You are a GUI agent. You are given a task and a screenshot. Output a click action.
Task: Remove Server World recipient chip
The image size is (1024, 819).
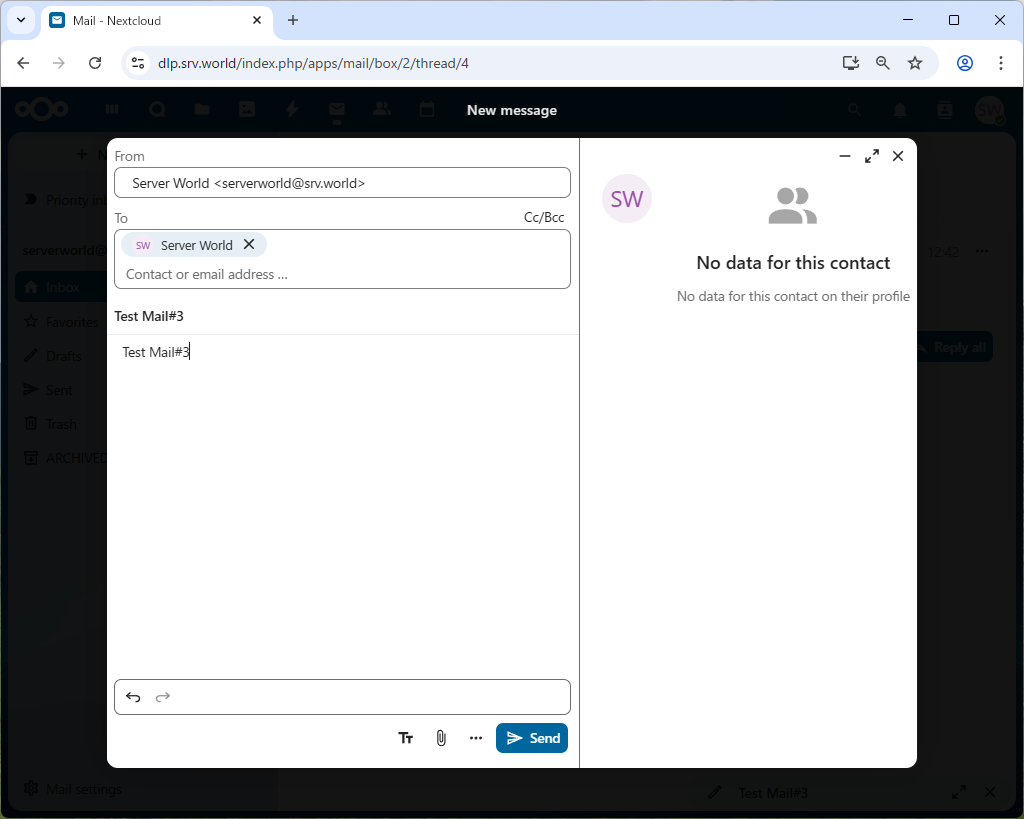(249, 244)
